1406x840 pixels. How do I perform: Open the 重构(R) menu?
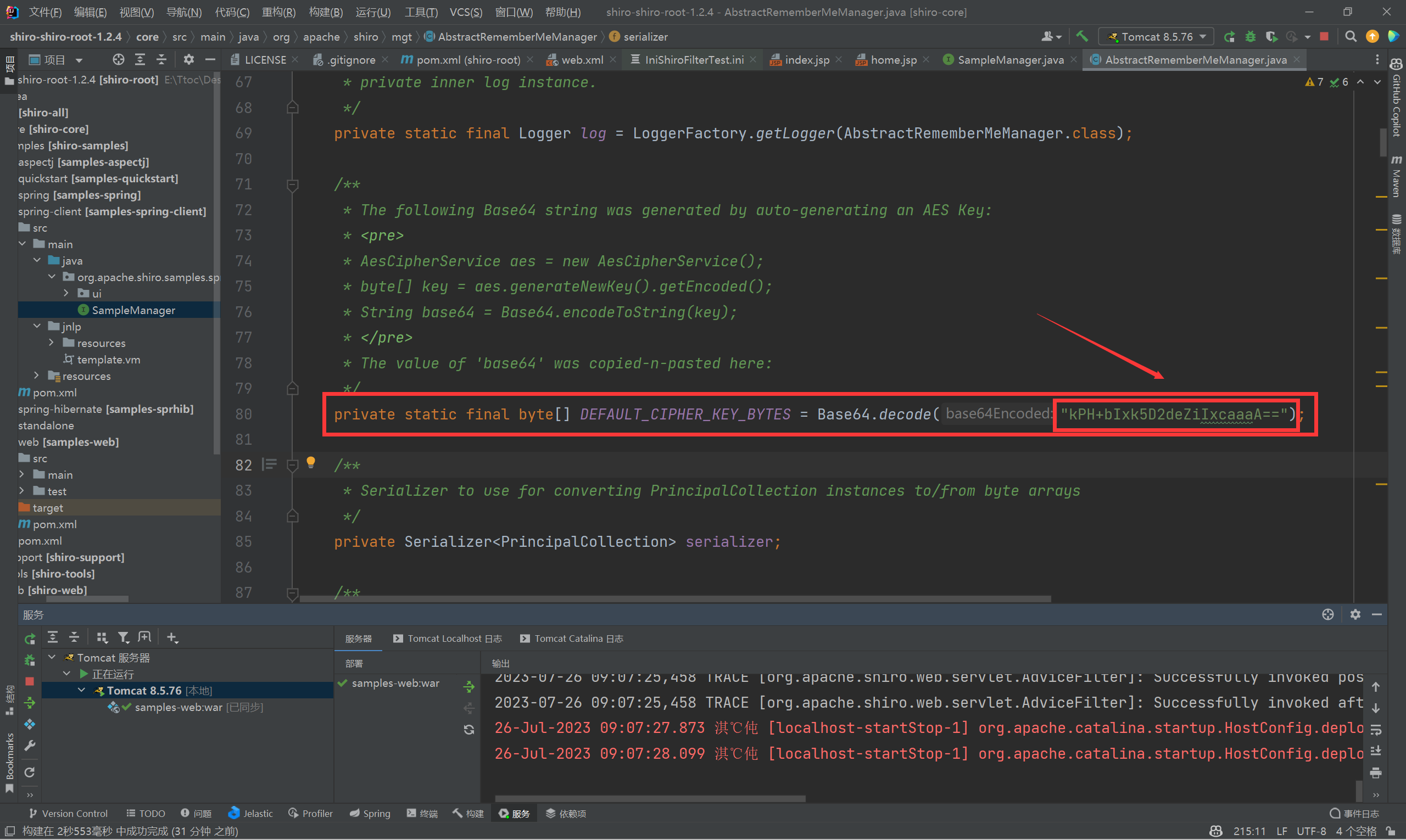pos(278,12)
